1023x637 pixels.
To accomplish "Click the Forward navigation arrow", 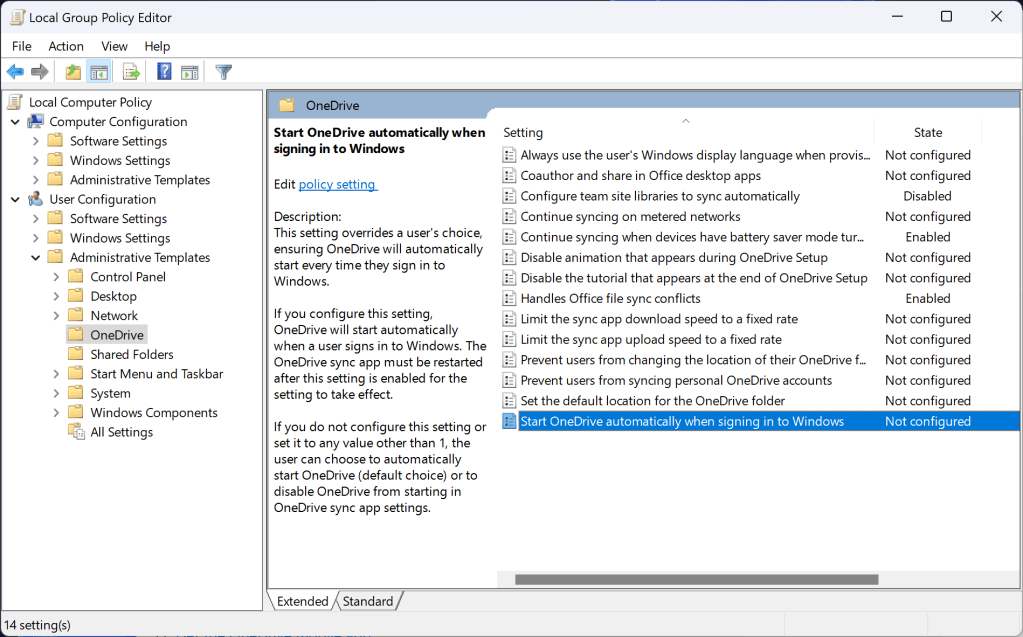I will (x=38, y=71).
